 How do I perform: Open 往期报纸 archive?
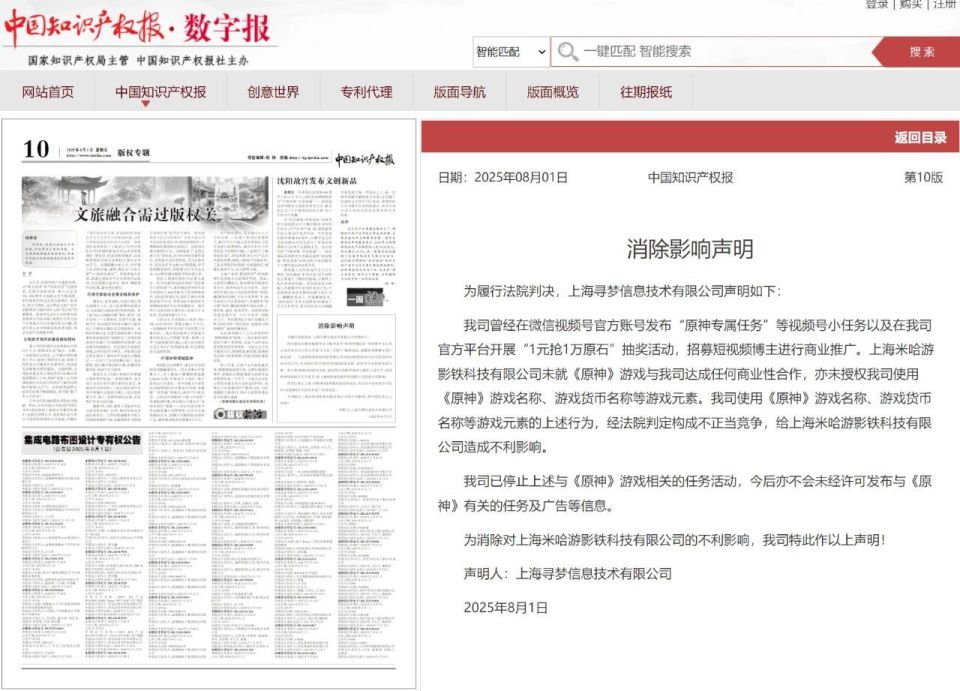point(646,92)
